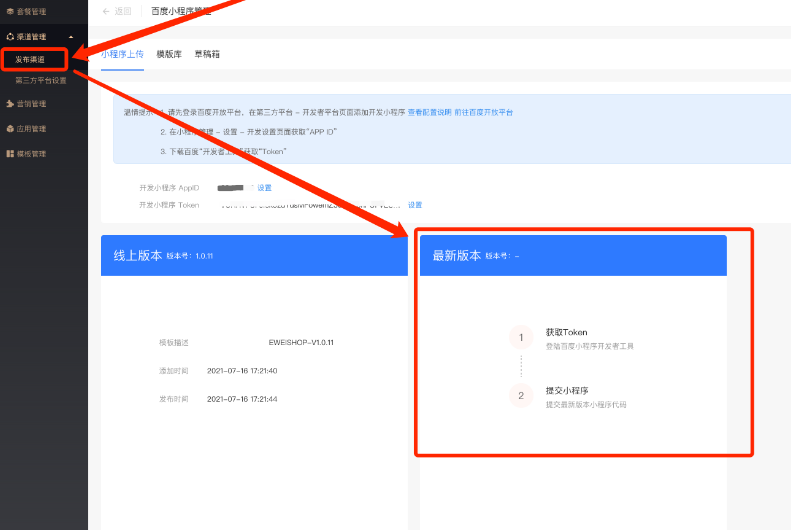The width and height of the screenshot is (791, 530).
Task: Open the 发布渠道 sidebar item
Action: tap(30, 60)
